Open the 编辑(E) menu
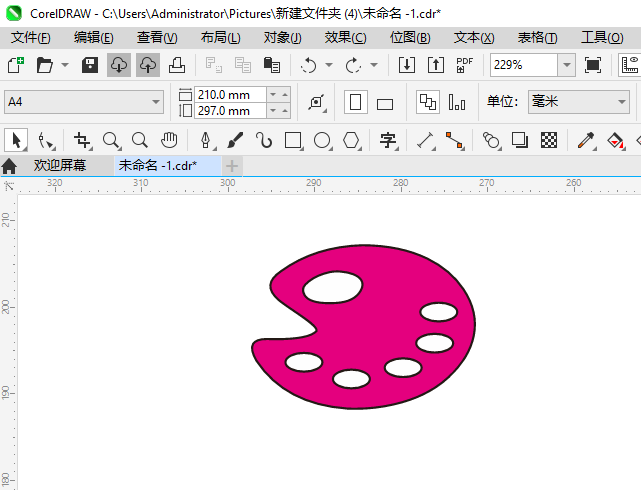Viewport: 641px width, 490px height. coord(94,38)
